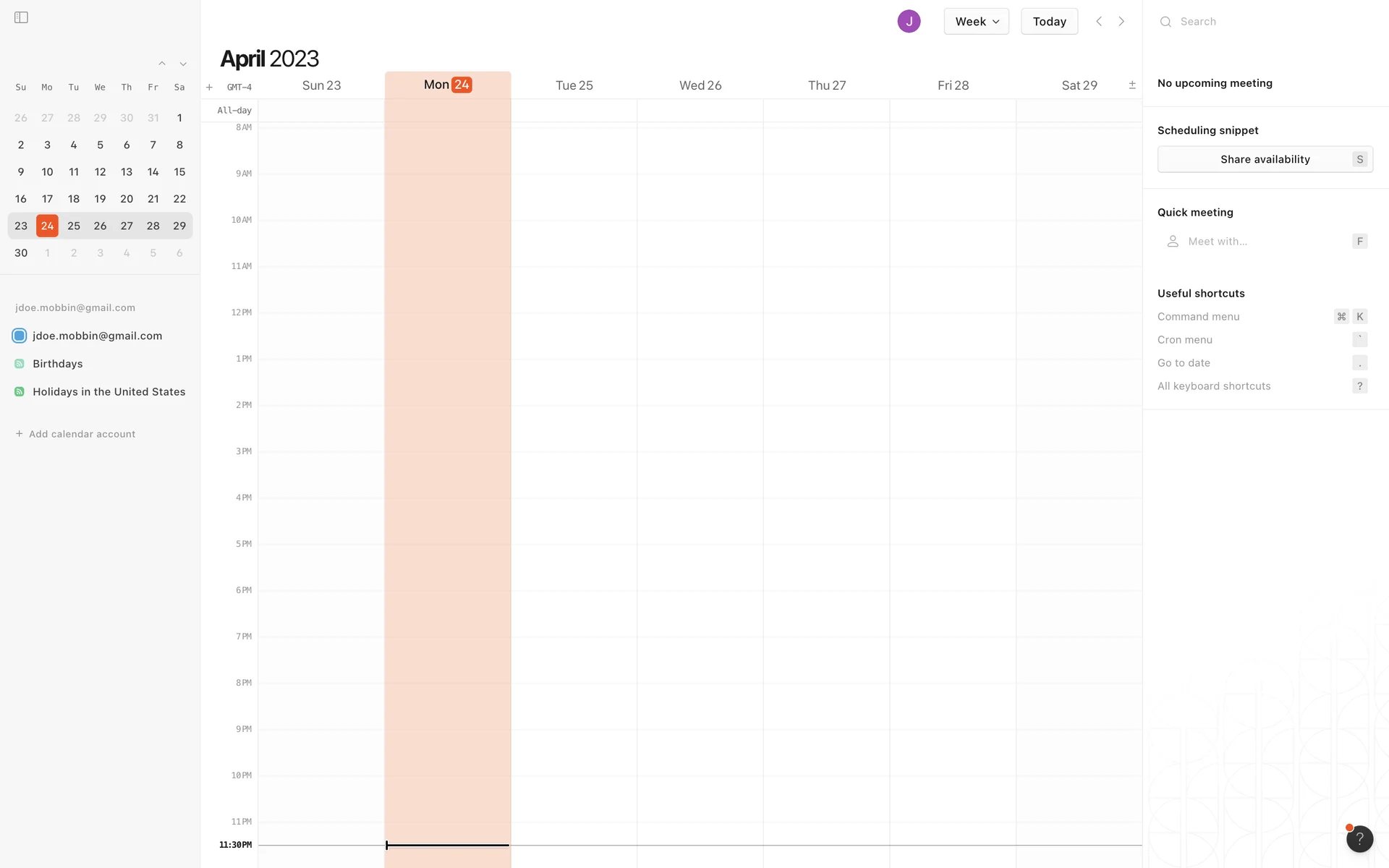The width and height of the screenshot is (1389, 868).
Task: Click the Today button
Action: click(x=1049, y=22)
